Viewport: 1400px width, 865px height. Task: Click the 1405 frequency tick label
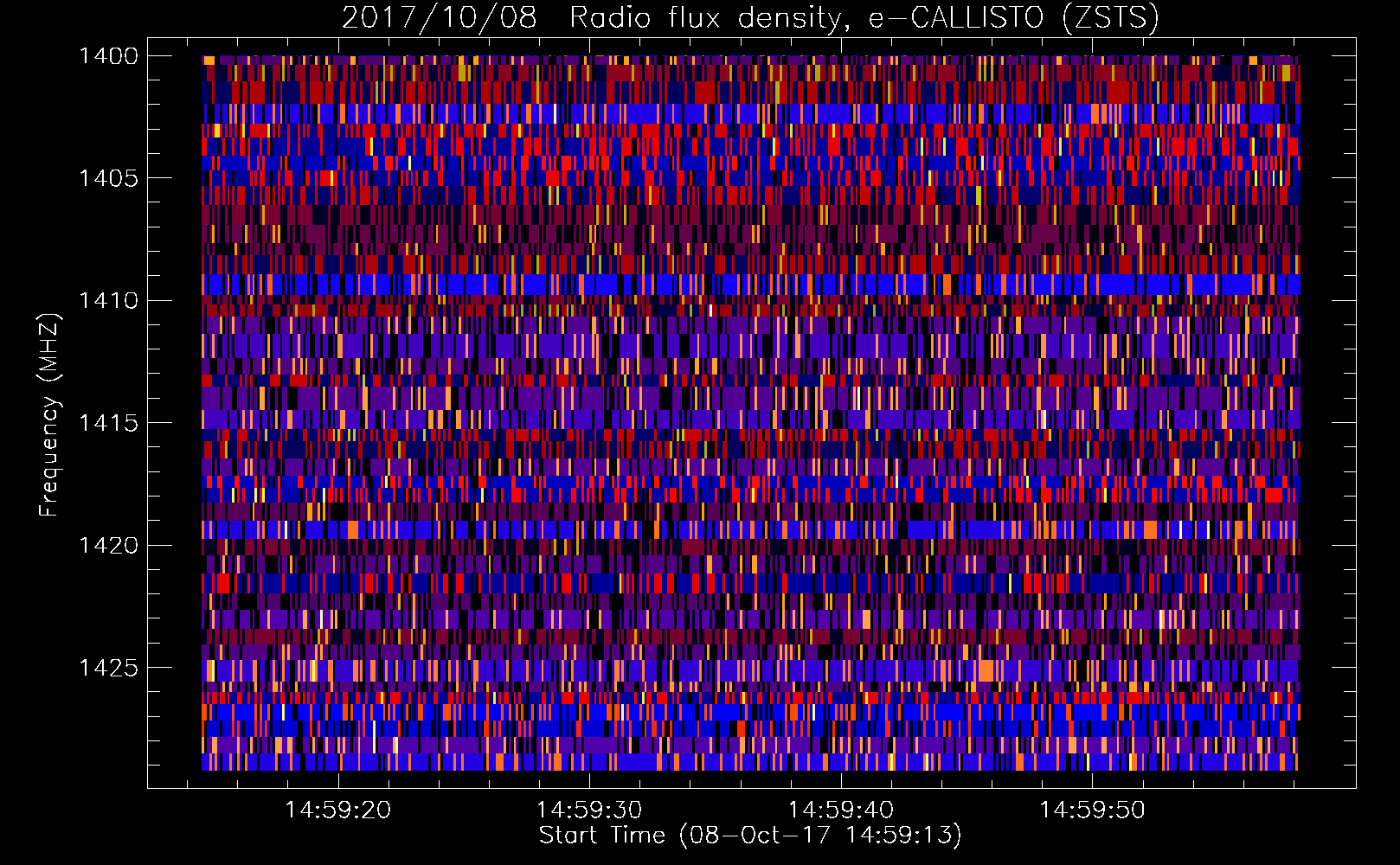click(108, 178)
